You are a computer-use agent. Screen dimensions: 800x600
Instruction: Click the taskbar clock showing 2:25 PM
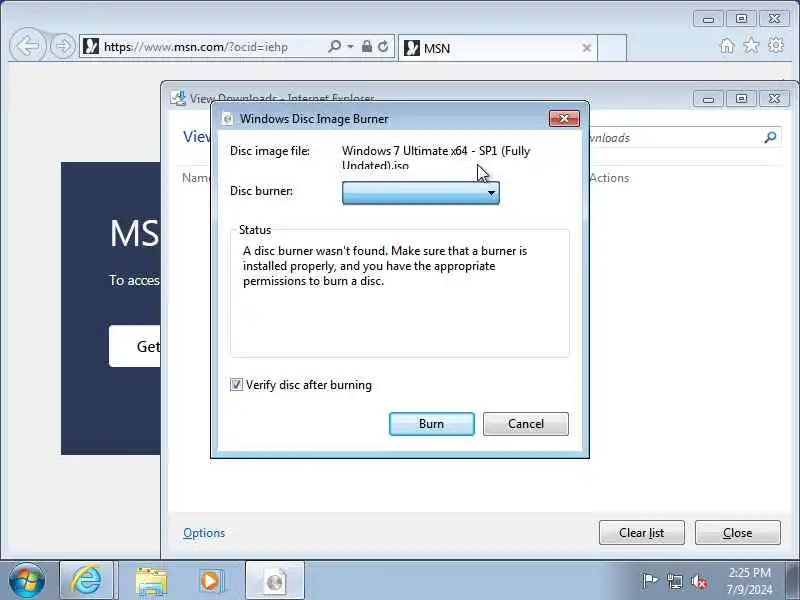pyautogui.click(x=749, y=581)
